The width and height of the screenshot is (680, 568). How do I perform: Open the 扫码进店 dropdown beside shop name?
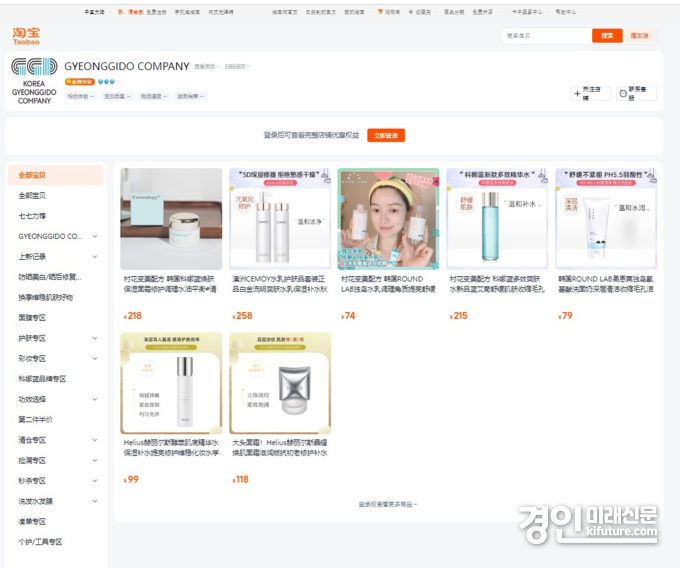(x=237, y=66)
